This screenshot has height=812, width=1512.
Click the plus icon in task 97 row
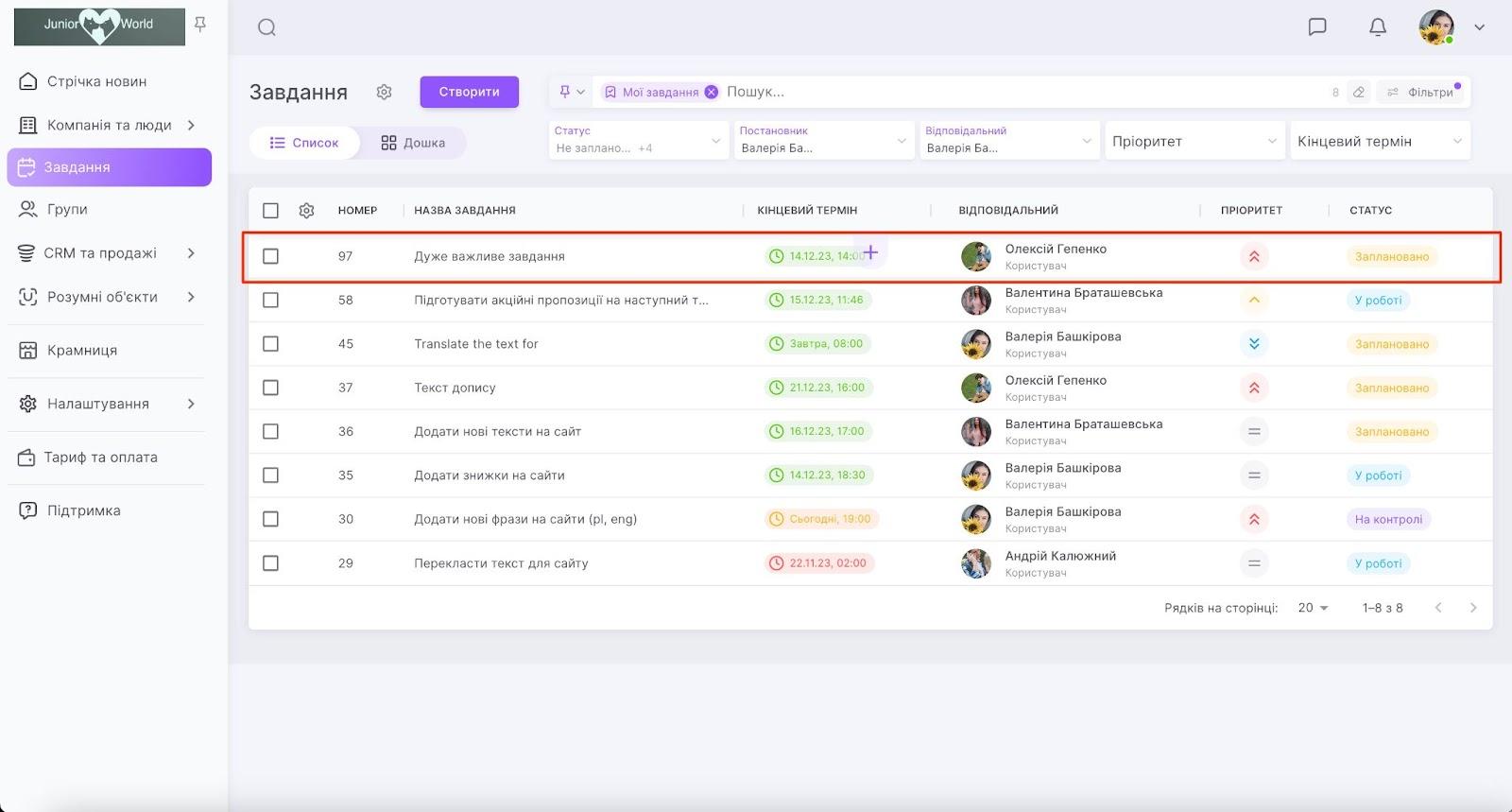(870, 252)
